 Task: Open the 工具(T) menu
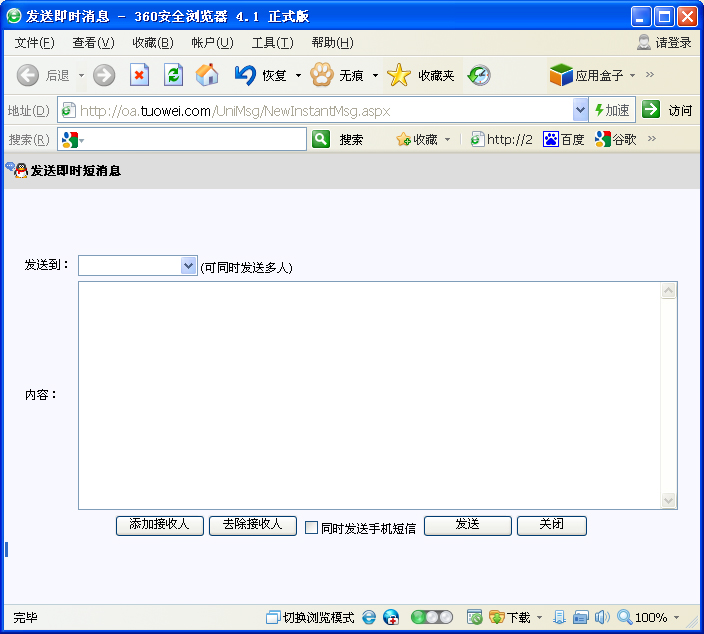272,42
